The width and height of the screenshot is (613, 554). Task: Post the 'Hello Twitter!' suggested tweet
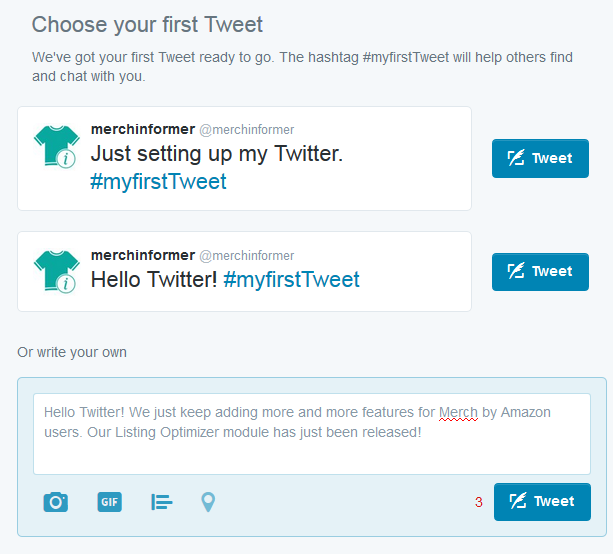(x=540, y=272)
